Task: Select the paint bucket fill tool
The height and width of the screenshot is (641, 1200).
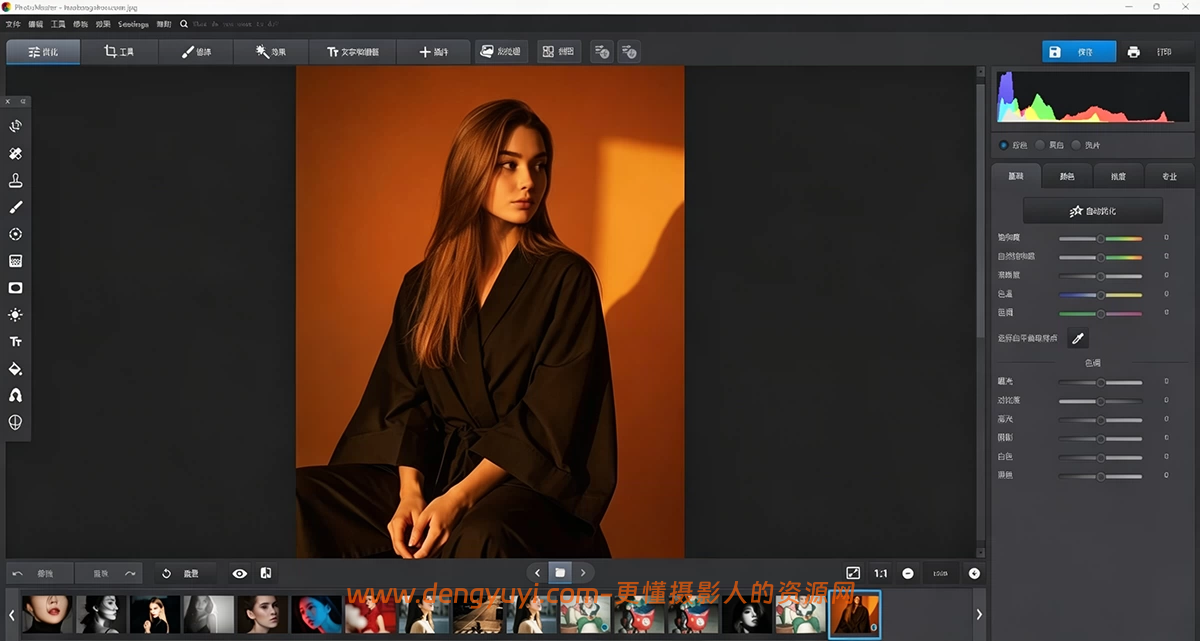Action: pyautogui.click(x=16, y=369)
